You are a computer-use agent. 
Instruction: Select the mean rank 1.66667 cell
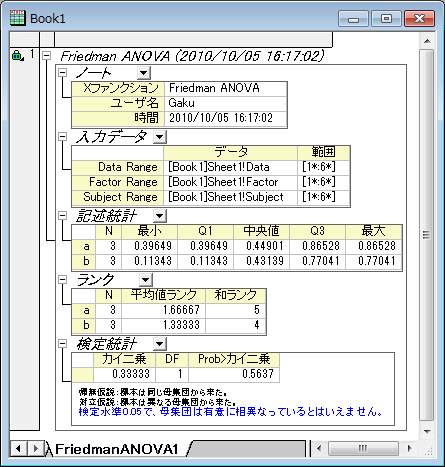[x=163, y=310]
